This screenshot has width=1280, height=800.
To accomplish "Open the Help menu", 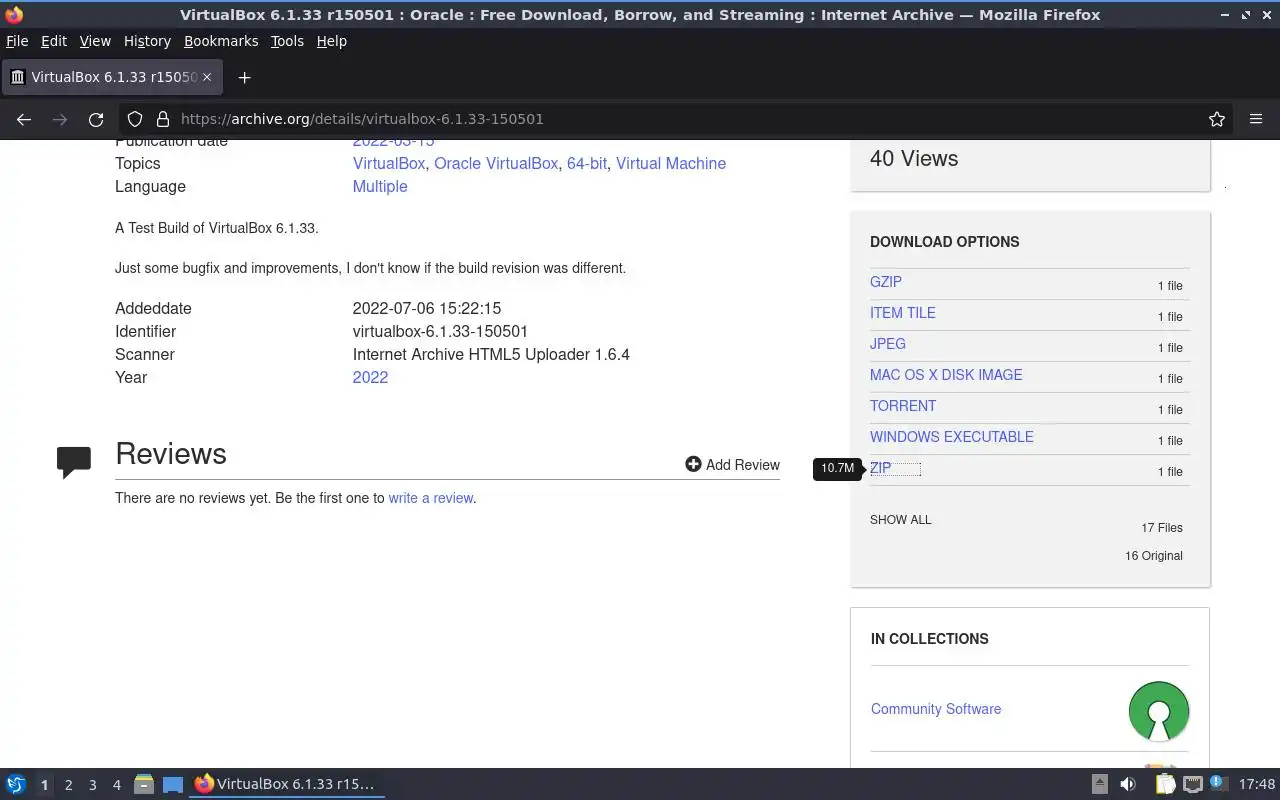I will (331, 41).
